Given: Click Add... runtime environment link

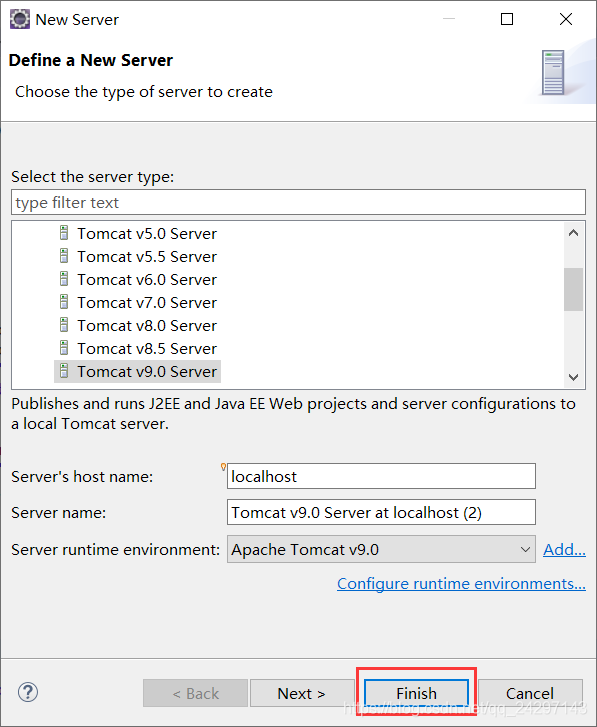Looking at the screenshot, I should [564, 549].
